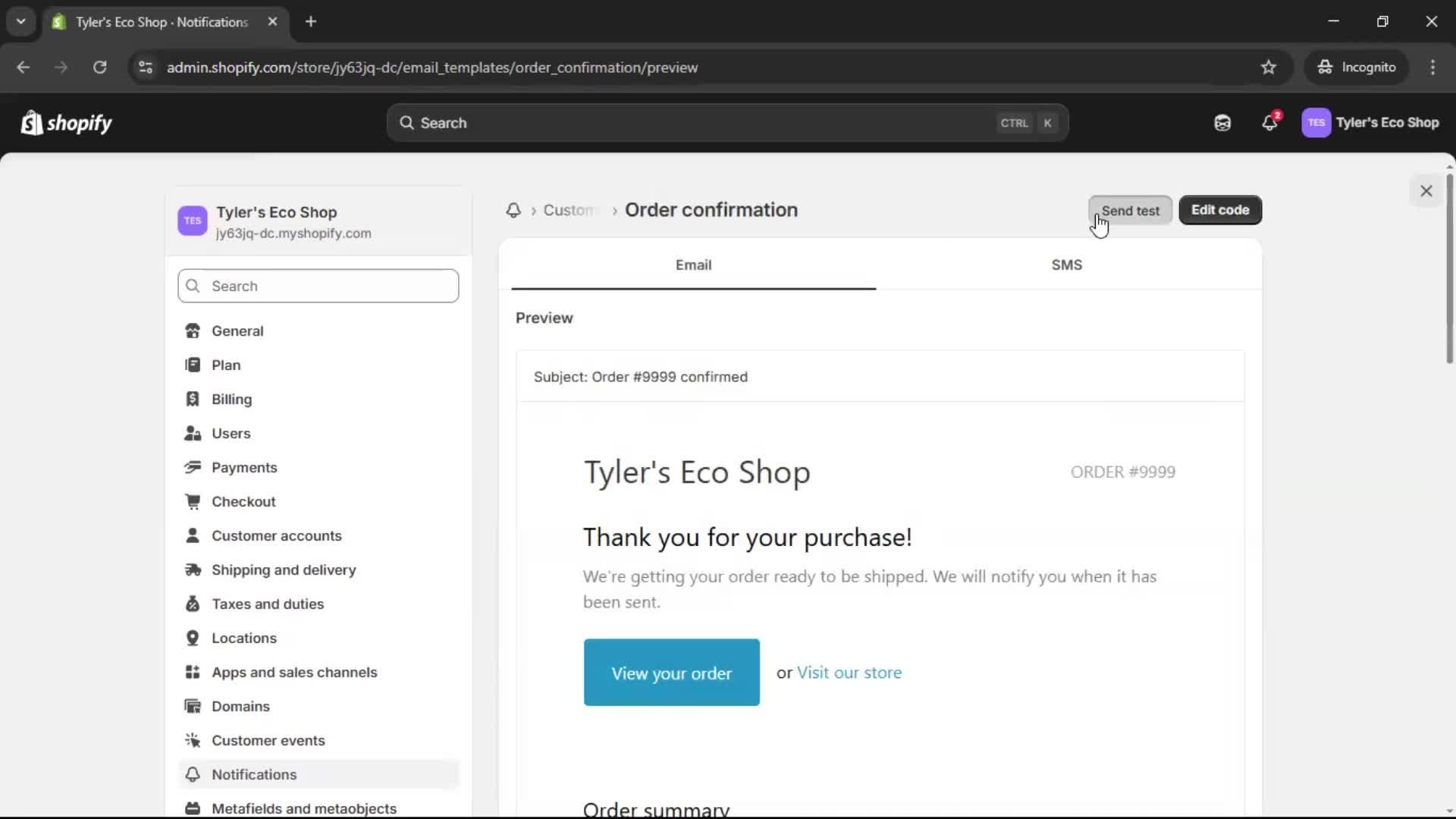Open Customer events settings
Screen dimensions: 1456x819
pyautogui.click(x=268, y=741)
